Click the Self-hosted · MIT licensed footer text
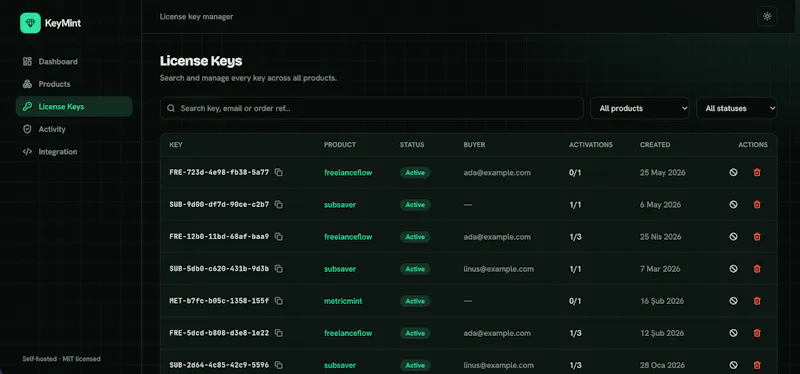Screen dimensions: 800x374 61,359
